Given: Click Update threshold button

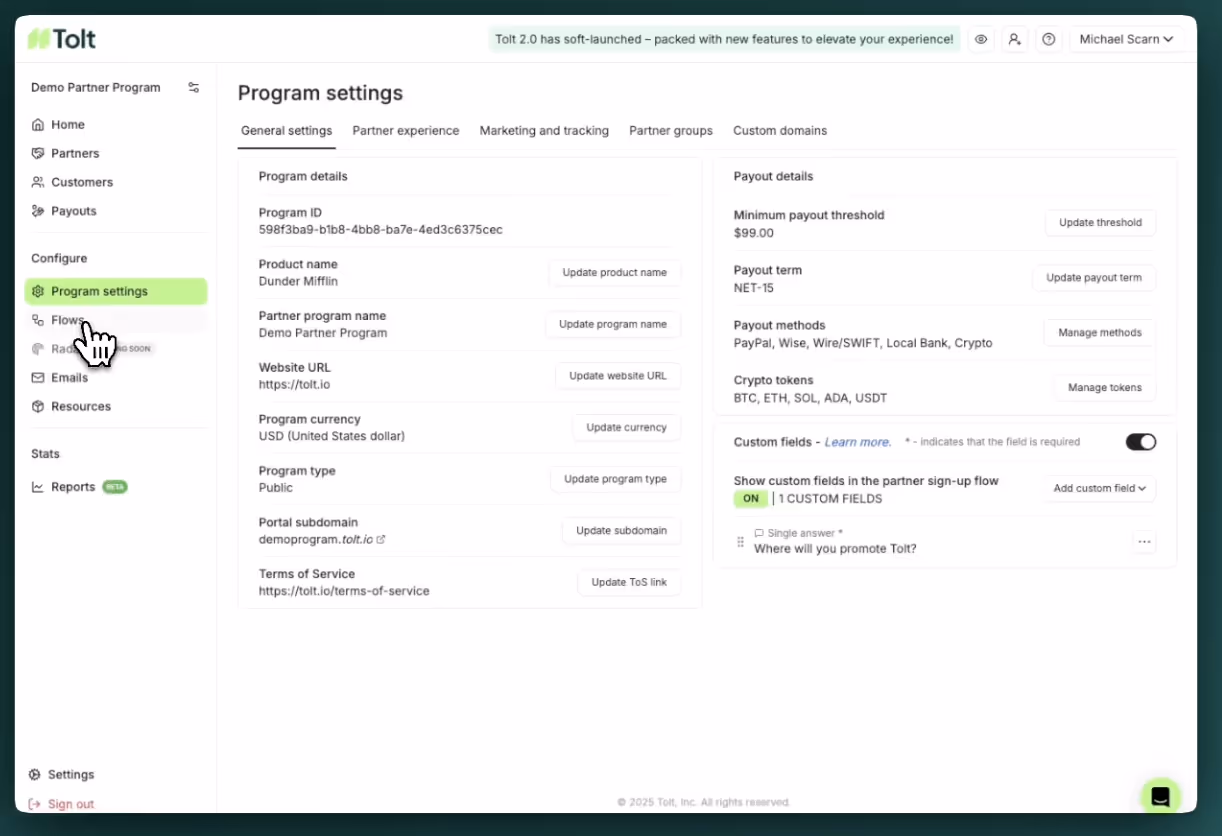Looking at the screenshot, I should (1100, 223).
